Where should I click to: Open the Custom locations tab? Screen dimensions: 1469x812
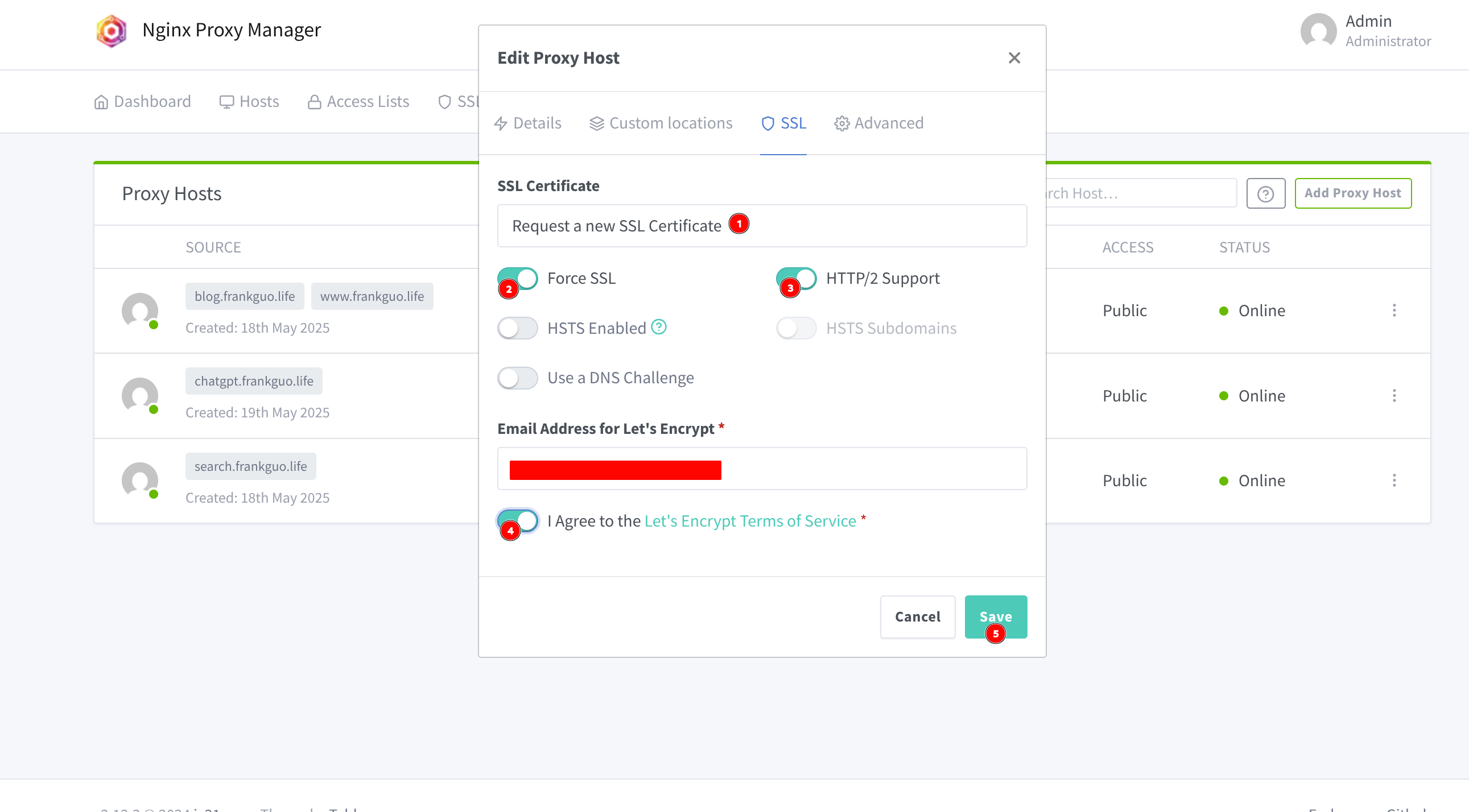(x=661, y=123)
